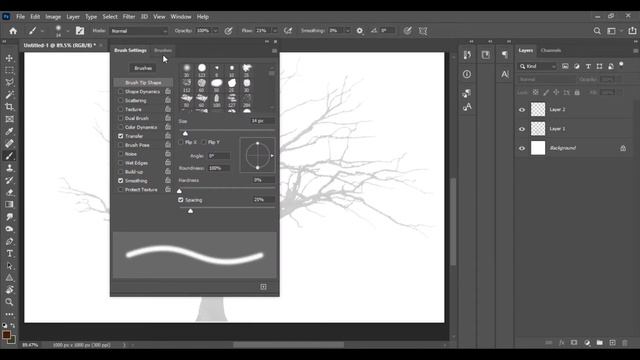Click the brush Size slider handle
Screen dimensions: 640x360
185,133
